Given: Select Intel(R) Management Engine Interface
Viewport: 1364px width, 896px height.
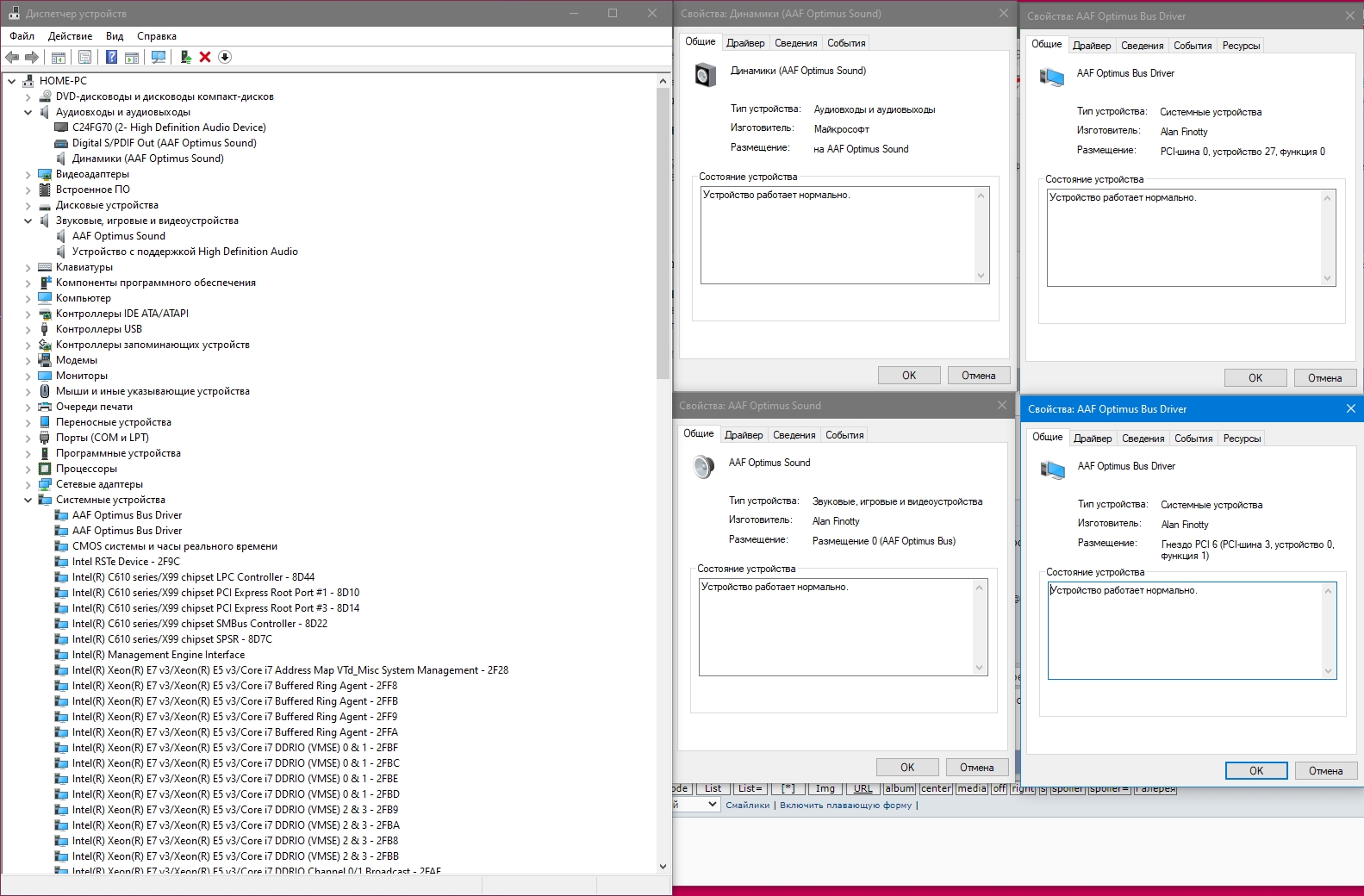Looking at the screenshot, I should click(159, 655).
